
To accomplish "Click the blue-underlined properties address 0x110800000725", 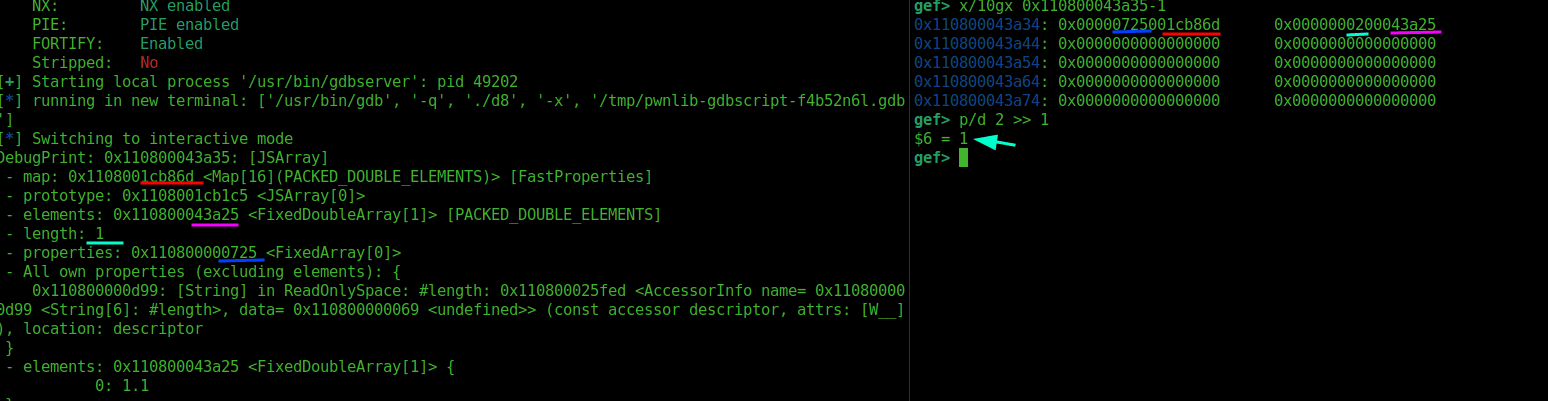I will (x=194, y=253).
